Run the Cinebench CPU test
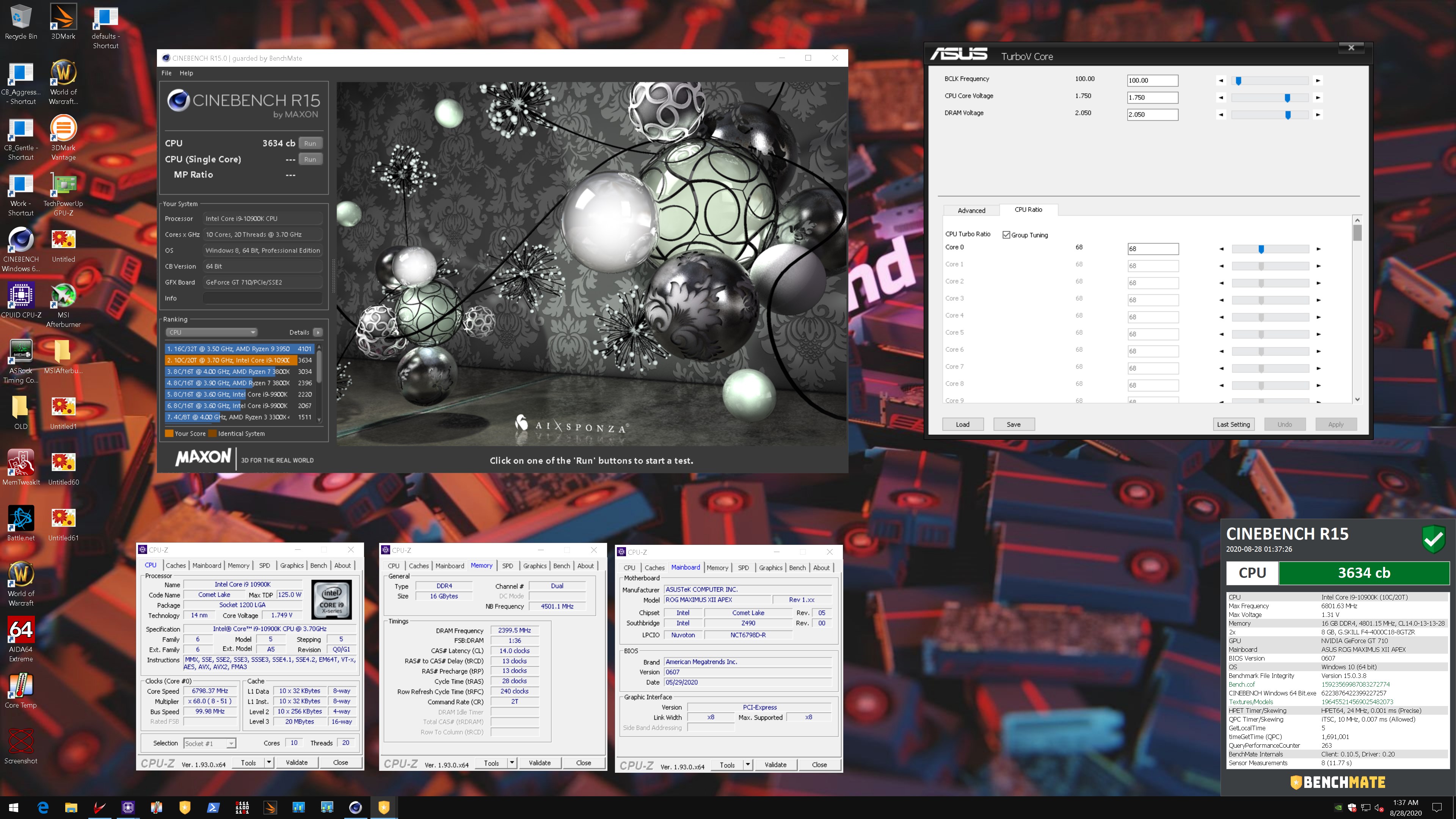 310,144
